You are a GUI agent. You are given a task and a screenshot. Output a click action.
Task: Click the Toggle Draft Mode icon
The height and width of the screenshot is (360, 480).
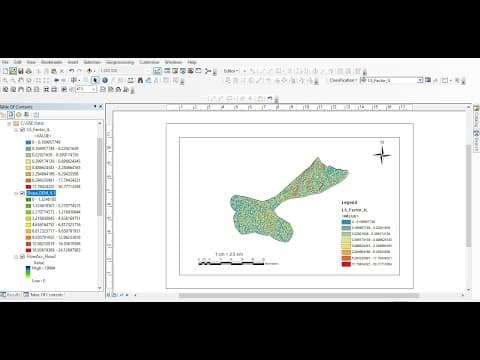pyautogui.click(x=103, y=89)
